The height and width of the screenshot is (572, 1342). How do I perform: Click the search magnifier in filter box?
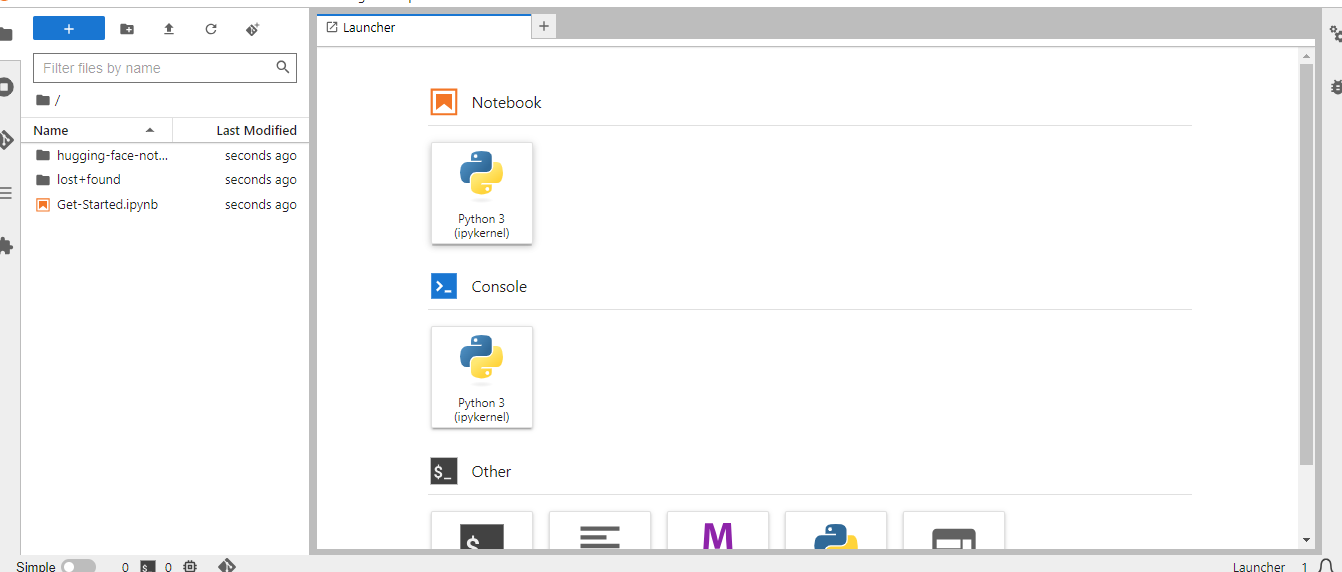click(x=283, y=67)
